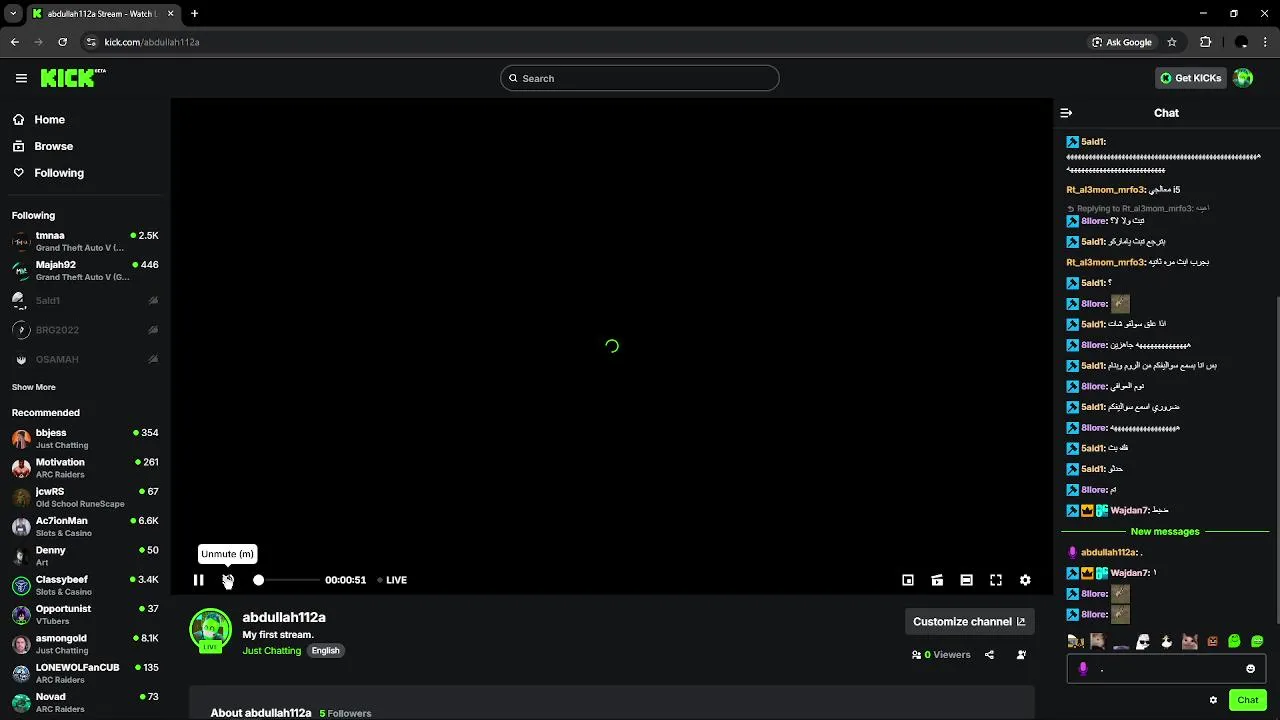The image size is (1280, 720).
Task: Unmute the stream audio
Action: (x=228, y=580)
